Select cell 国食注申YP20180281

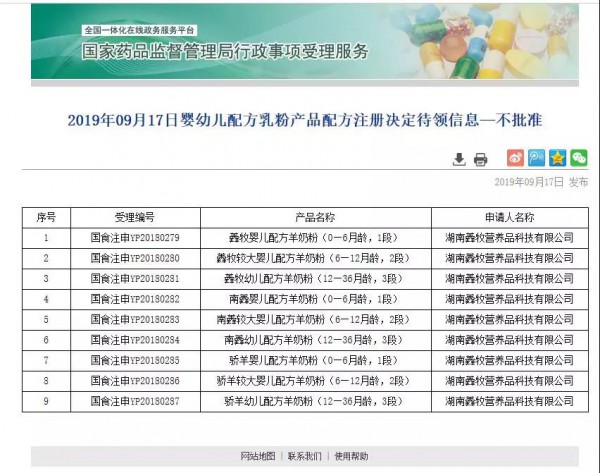click(135, 279)
